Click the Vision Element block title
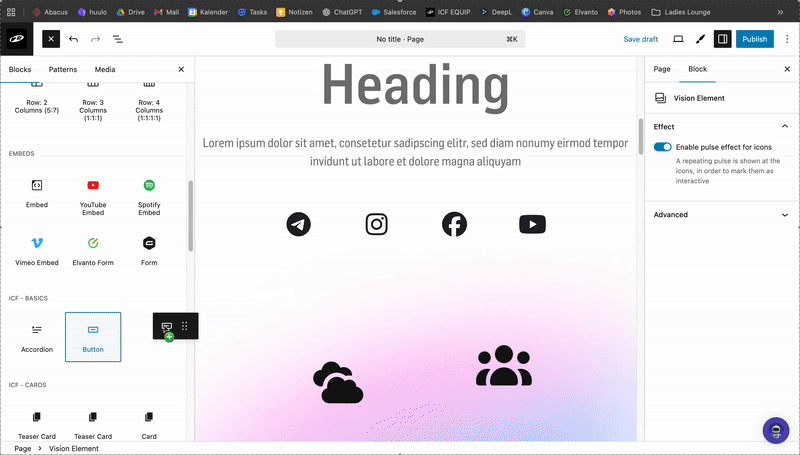Viewport: 800px width, 455px height. [699, 98]
